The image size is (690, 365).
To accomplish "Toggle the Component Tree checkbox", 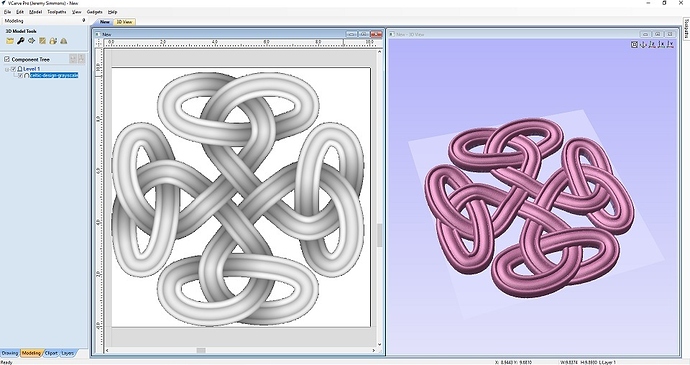I will pos(7,59).
